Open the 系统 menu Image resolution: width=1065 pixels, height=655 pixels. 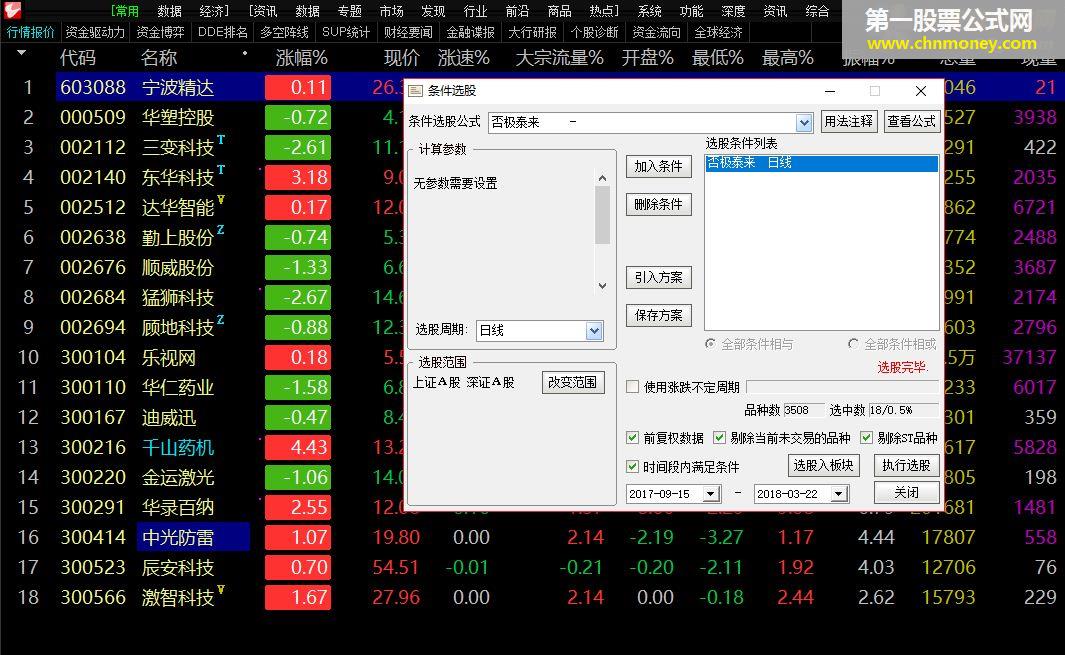coord(649,12)
